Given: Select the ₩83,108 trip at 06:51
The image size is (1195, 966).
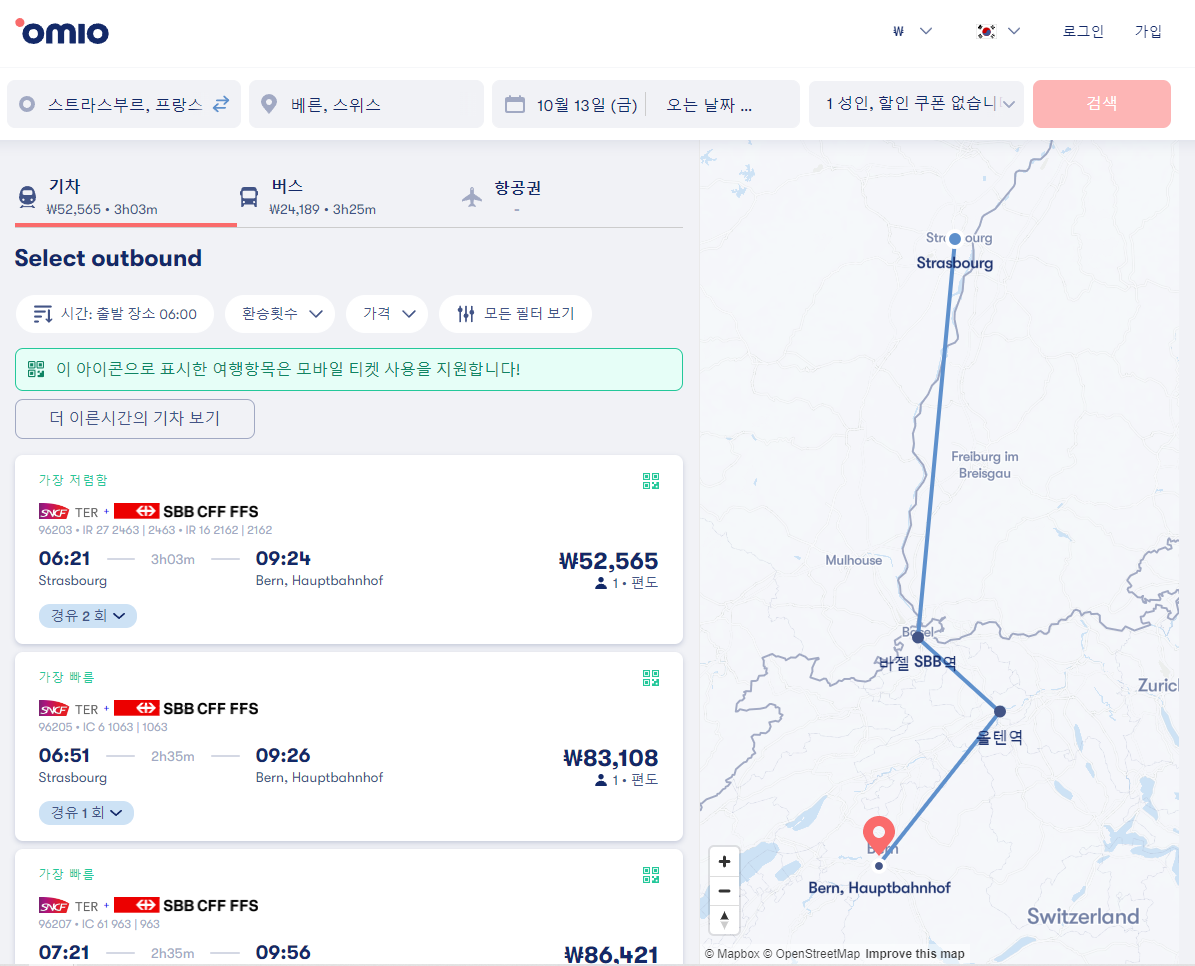Looking at the screenshot, I should click(349, 747).
